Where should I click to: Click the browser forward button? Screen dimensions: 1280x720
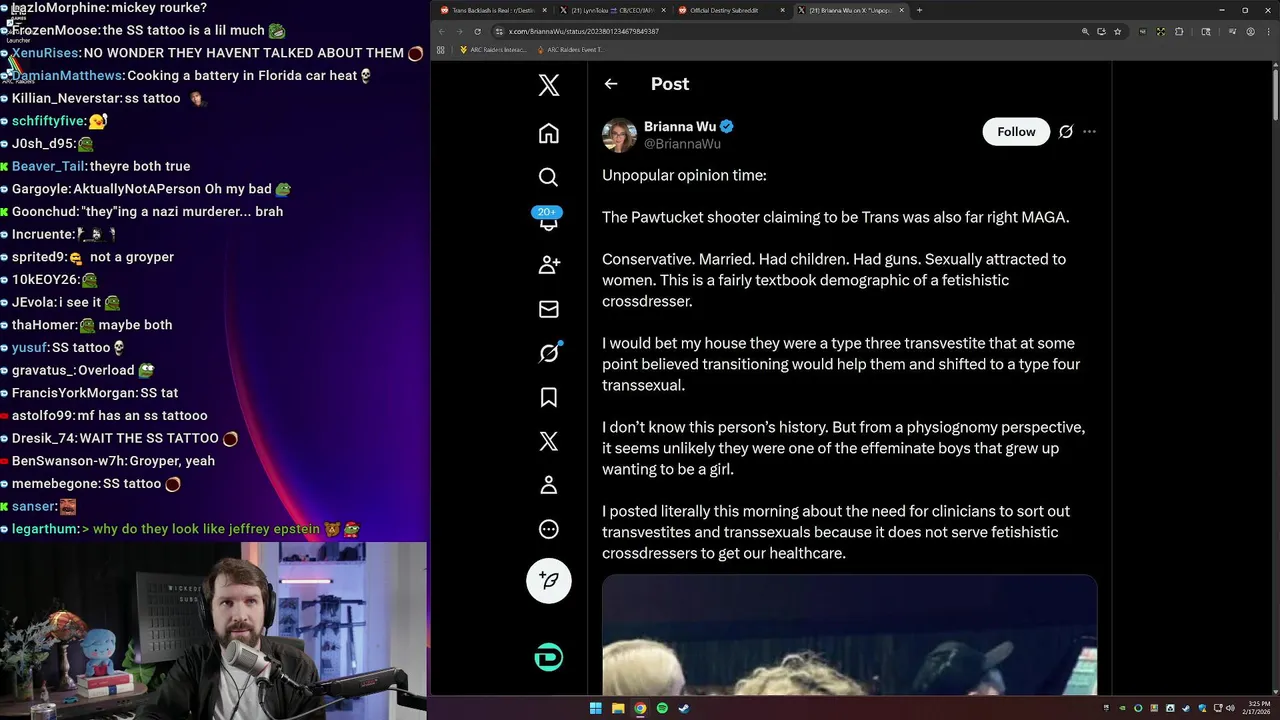pos(459,31)
